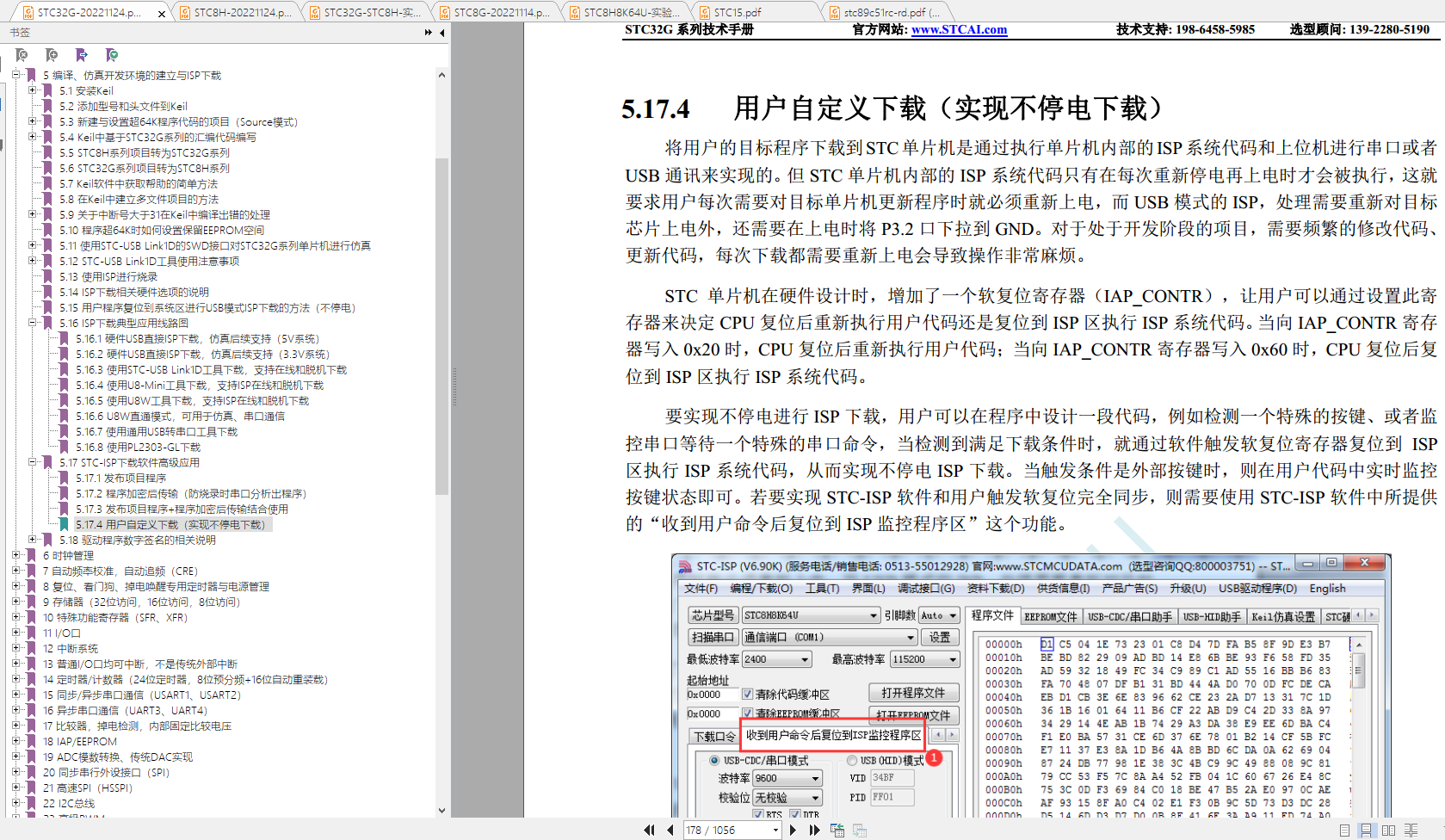Click the add new bookmark icon
Image resolution: width=1445 pixels, height=840 pixels.
52,55
